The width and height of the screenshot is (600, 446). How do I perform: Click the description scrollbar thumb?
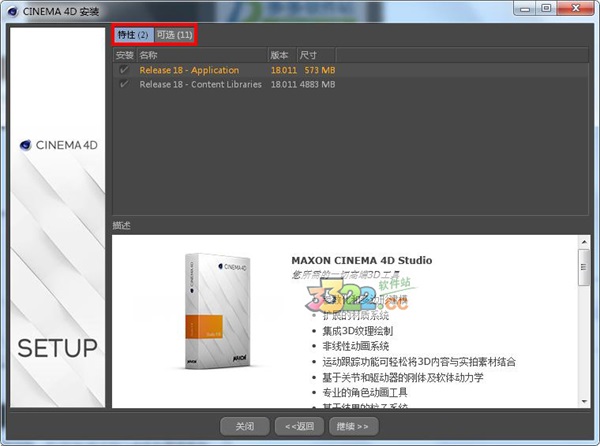584,267
